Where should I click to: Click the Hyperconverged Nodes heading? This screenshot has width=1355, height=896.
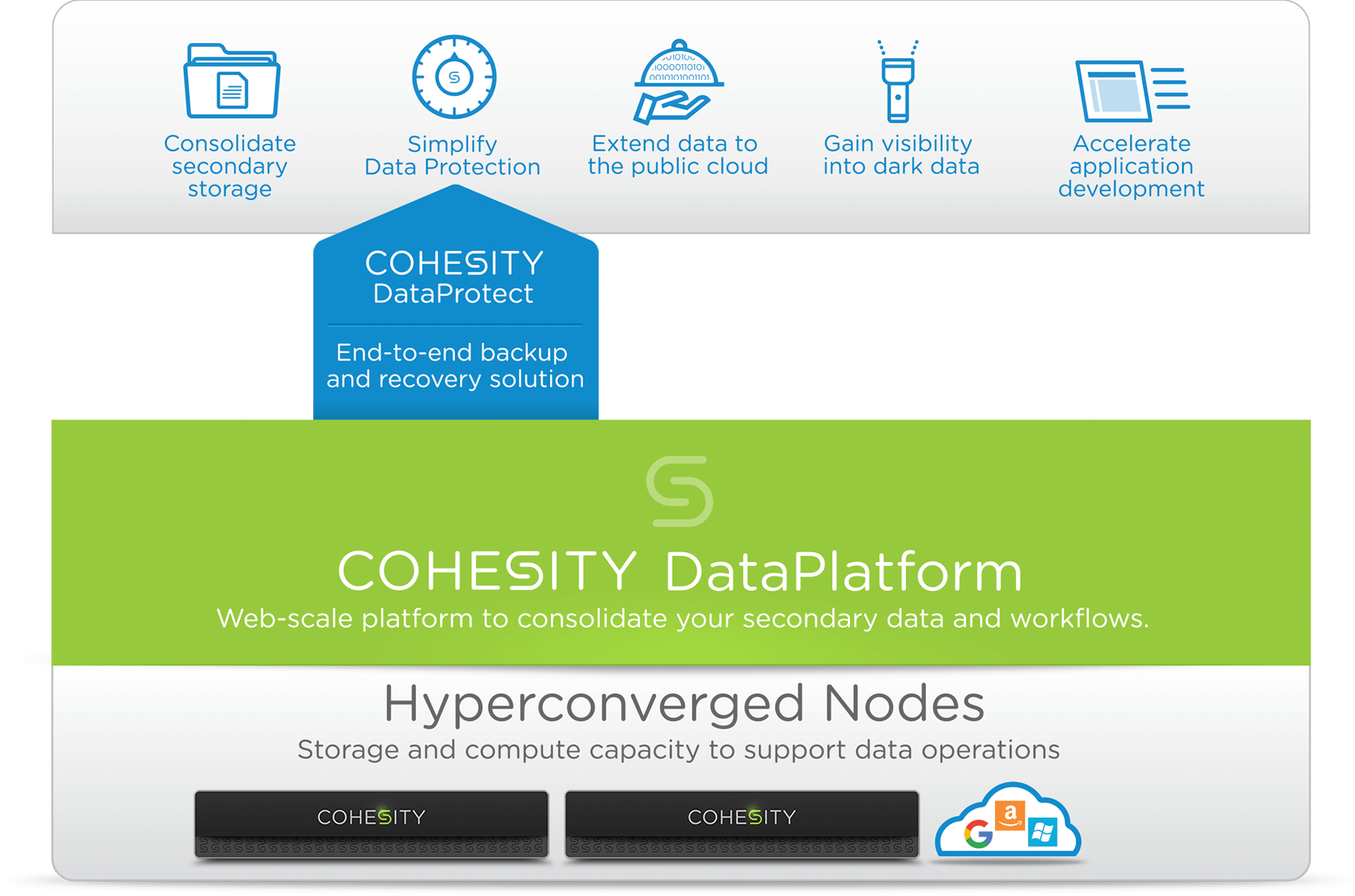(x=684, y=704)
